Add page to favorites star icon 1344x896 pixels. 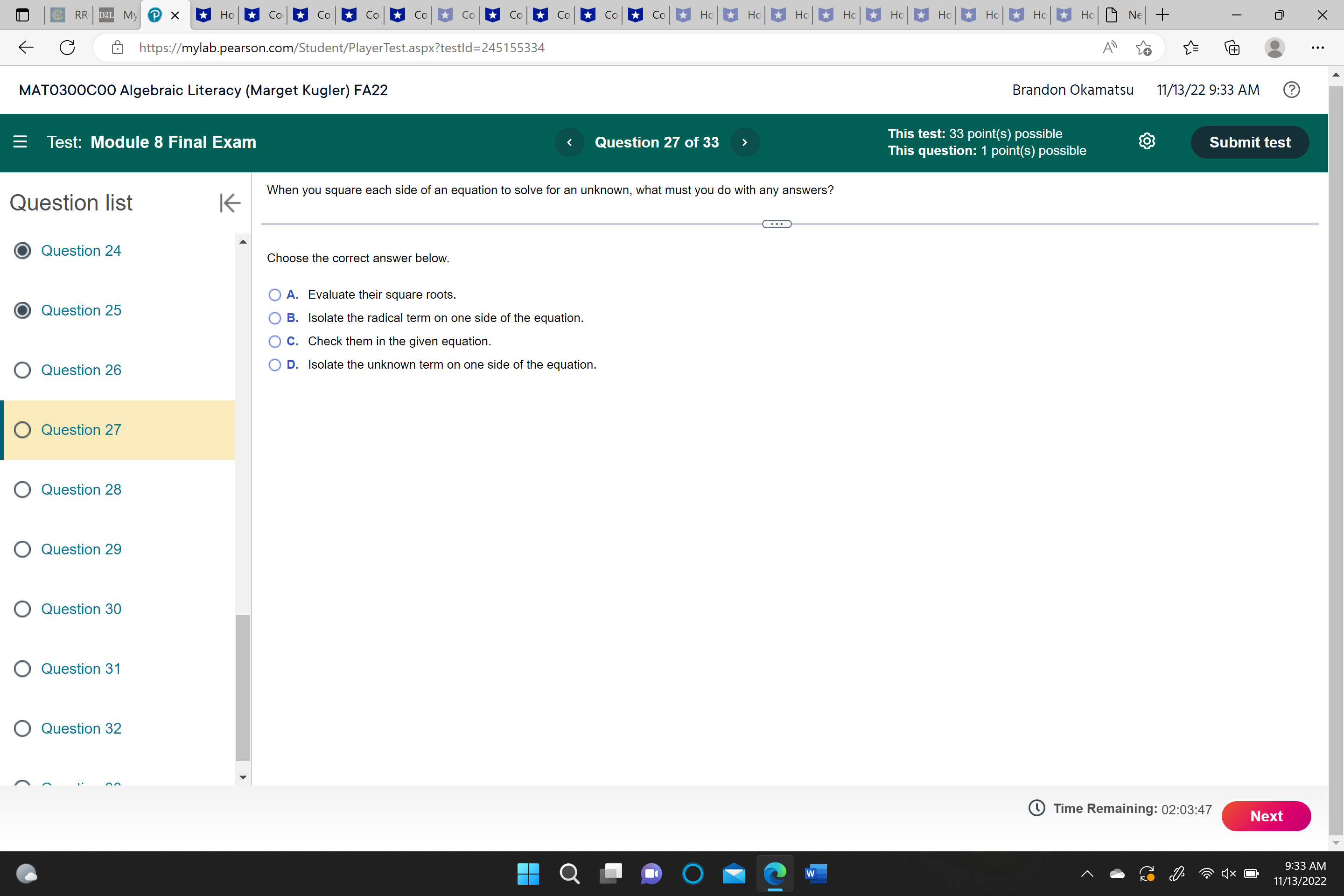[1143, 48]
